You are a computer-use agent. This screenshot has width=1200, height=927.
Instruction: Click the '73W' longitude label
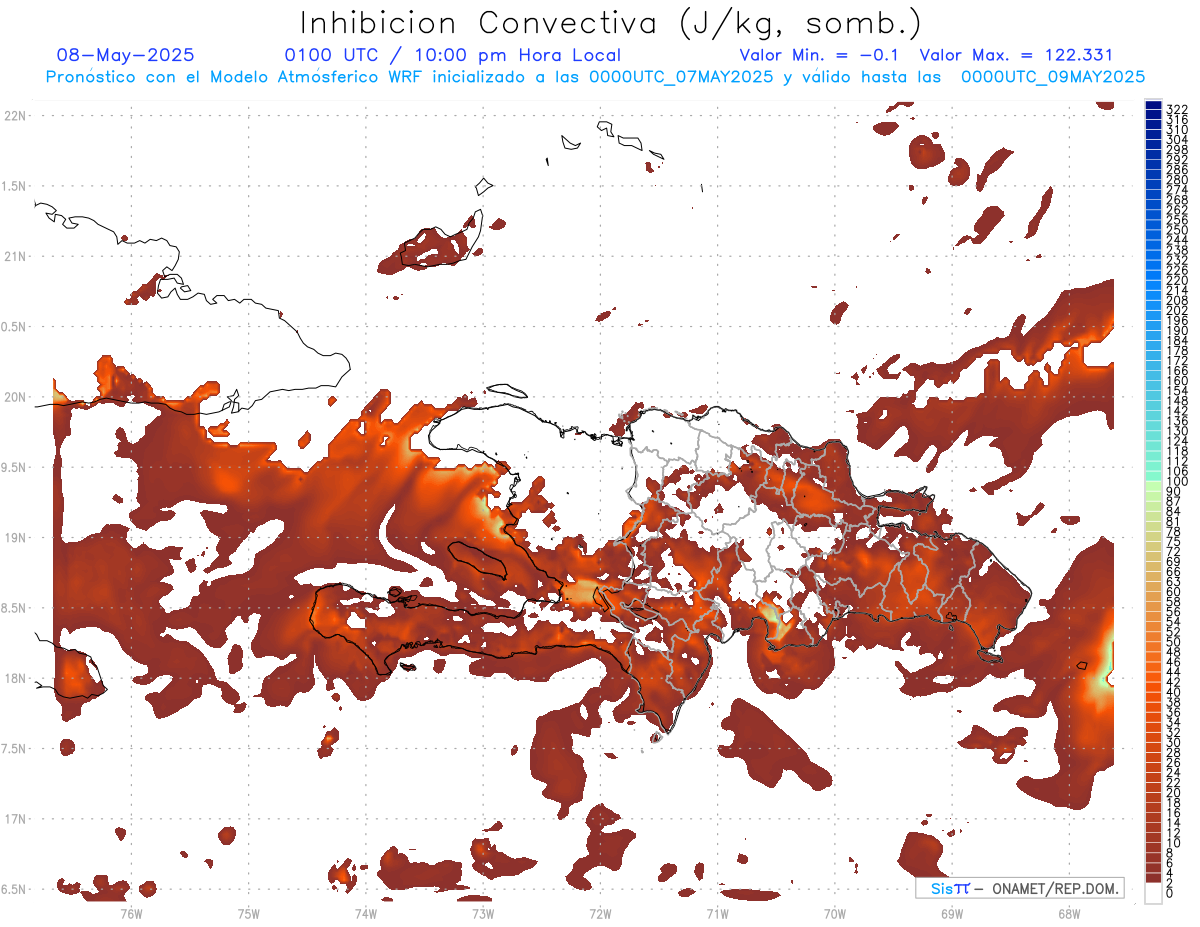483,913
